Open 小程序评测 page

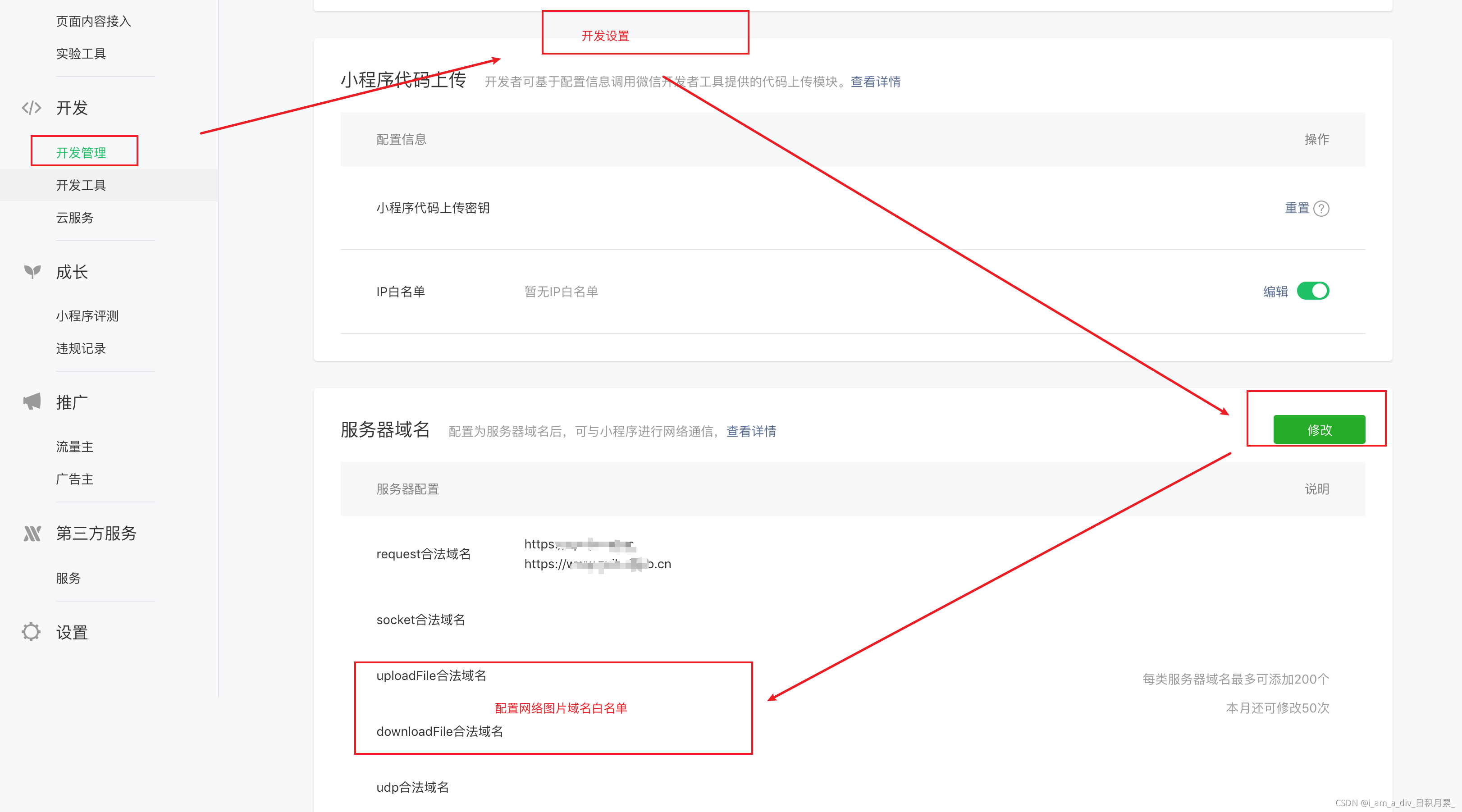(87, 316)
